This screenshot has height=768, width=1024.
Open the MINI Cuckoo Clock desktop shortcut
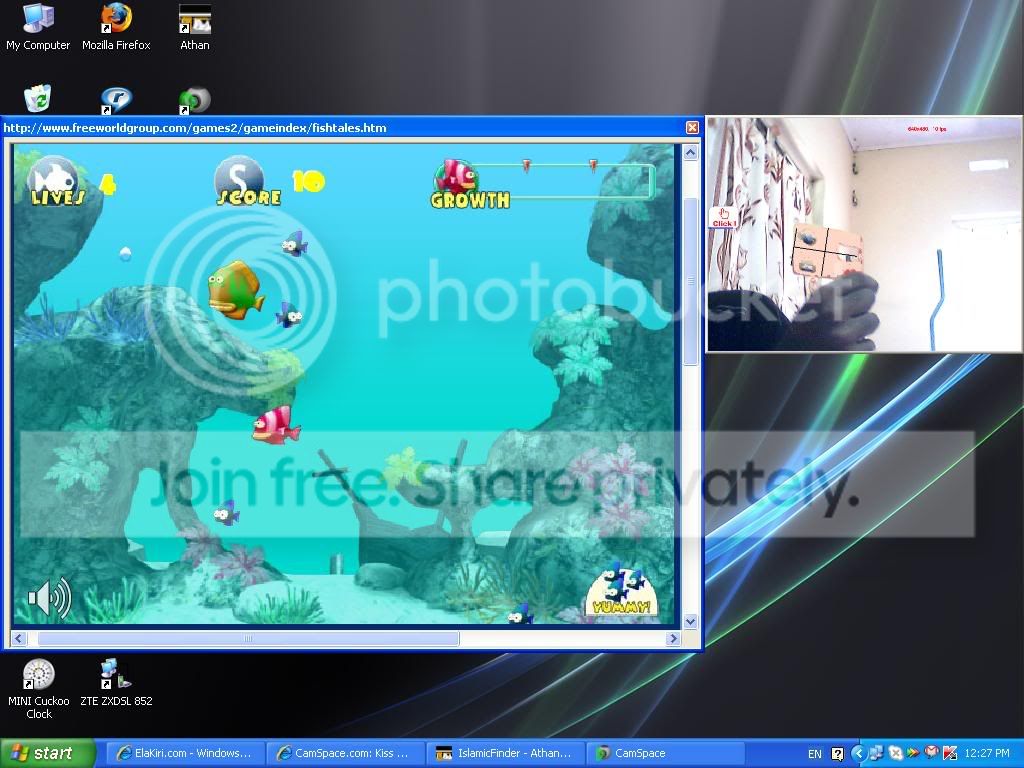(x=39, y=689)
